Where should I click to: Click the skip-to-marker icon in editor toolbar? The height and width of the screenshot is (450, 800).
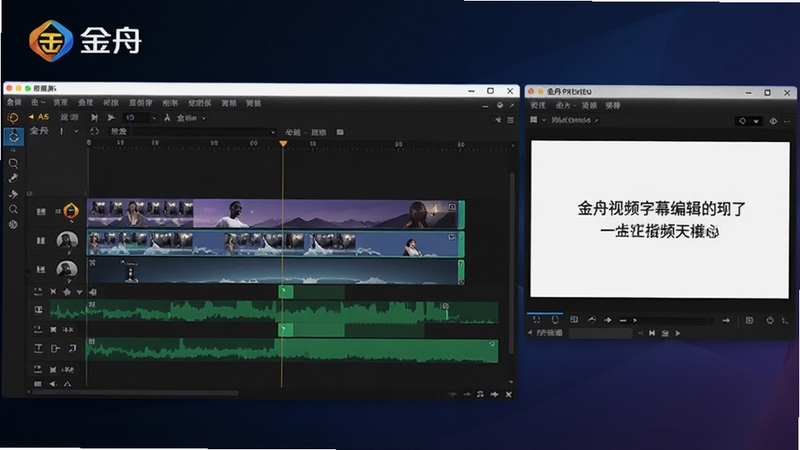click(94, 118)
